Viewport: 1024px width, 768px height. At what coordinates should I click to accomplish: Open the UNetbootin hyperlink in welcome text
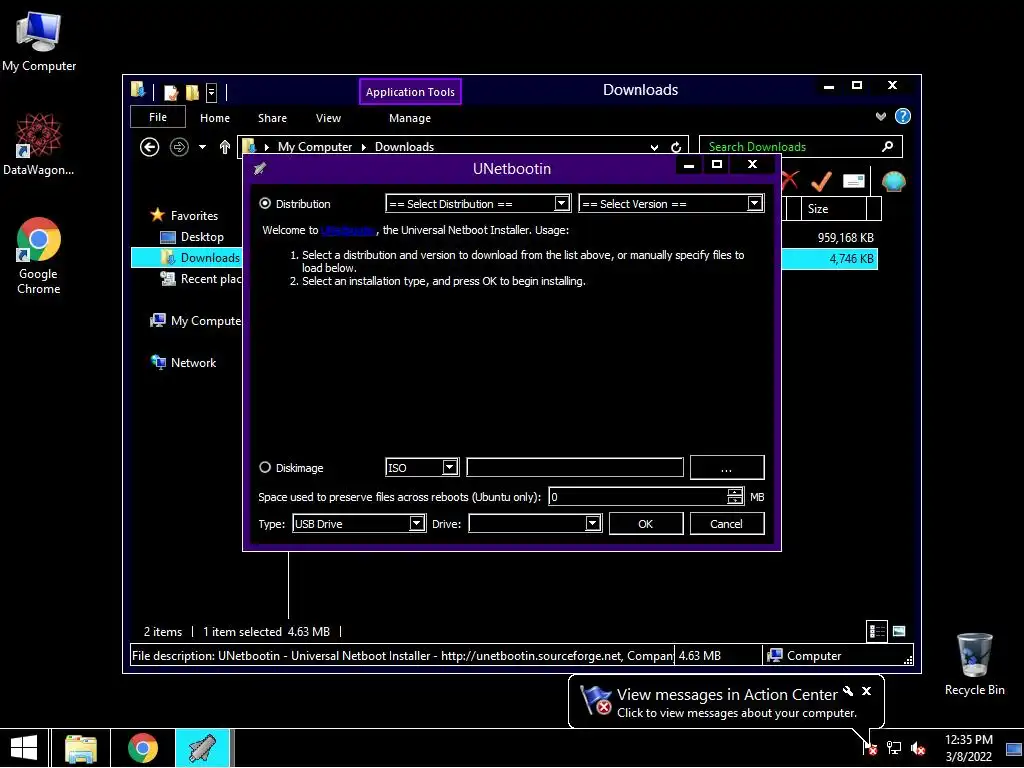[x=348, y=231]
